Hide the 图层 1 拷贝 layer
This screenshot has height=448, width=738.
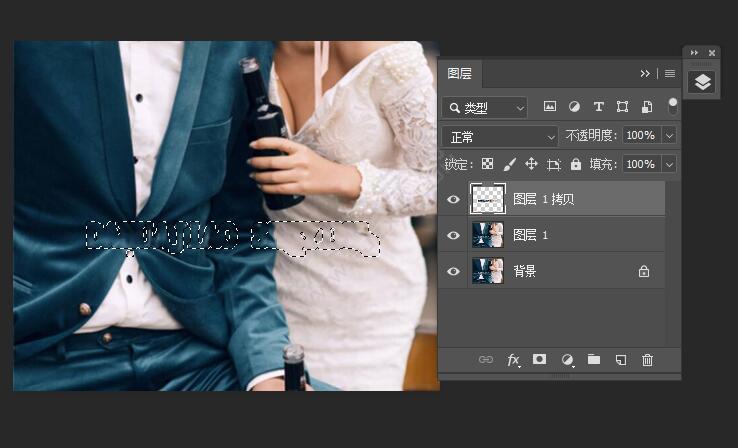[x=453, y=199]
